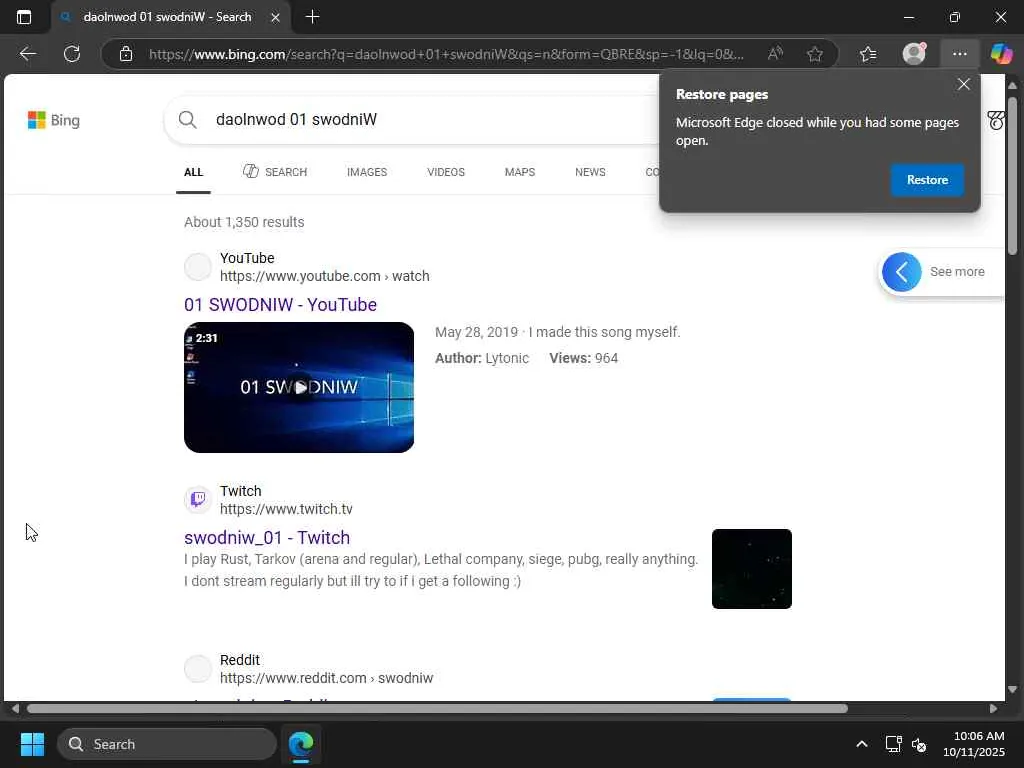Click the search magnifier icon in Bing box
Image resolution: width=1024 pixels, height=768 pixels.
click(x=187, y=120)
